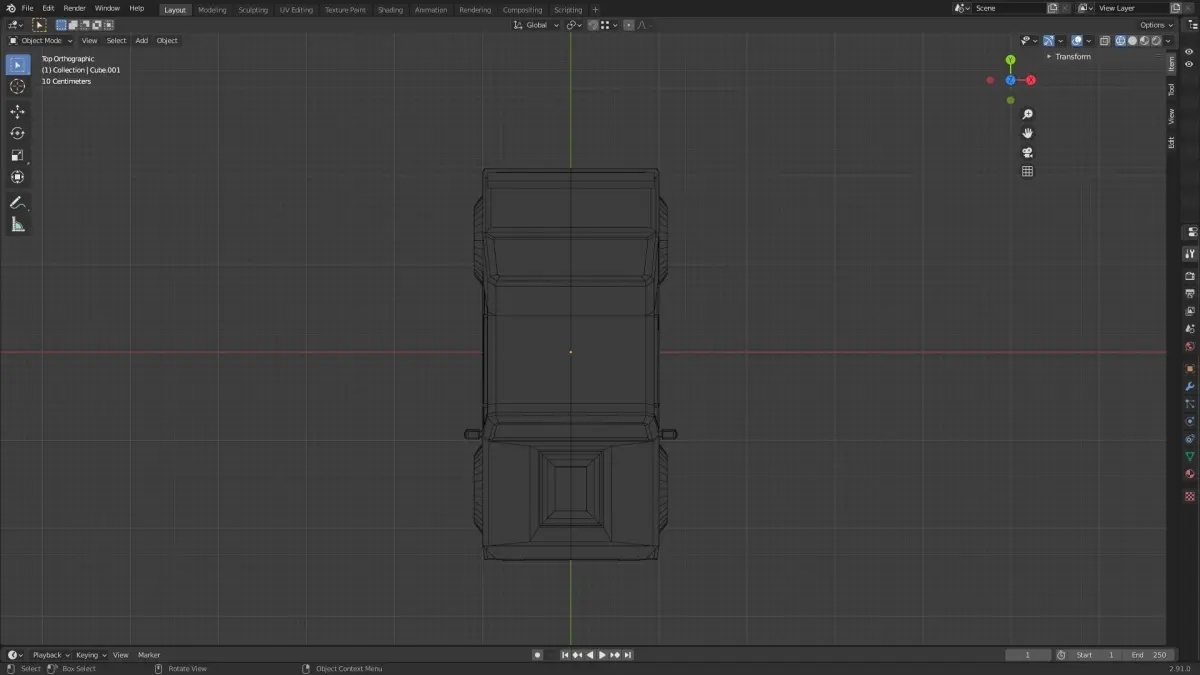This screenshot has height=675, width=1200.
Task: Choose the Move tool
Action: pyautogui.click(x=17, y=112)
